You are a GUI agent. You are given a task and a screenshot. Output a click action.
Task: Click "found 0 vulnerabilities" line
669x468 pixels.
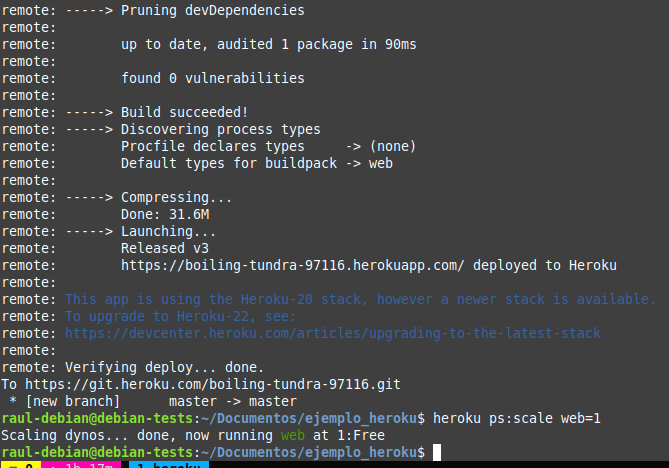pyautogui.click(x=213, y=78)
